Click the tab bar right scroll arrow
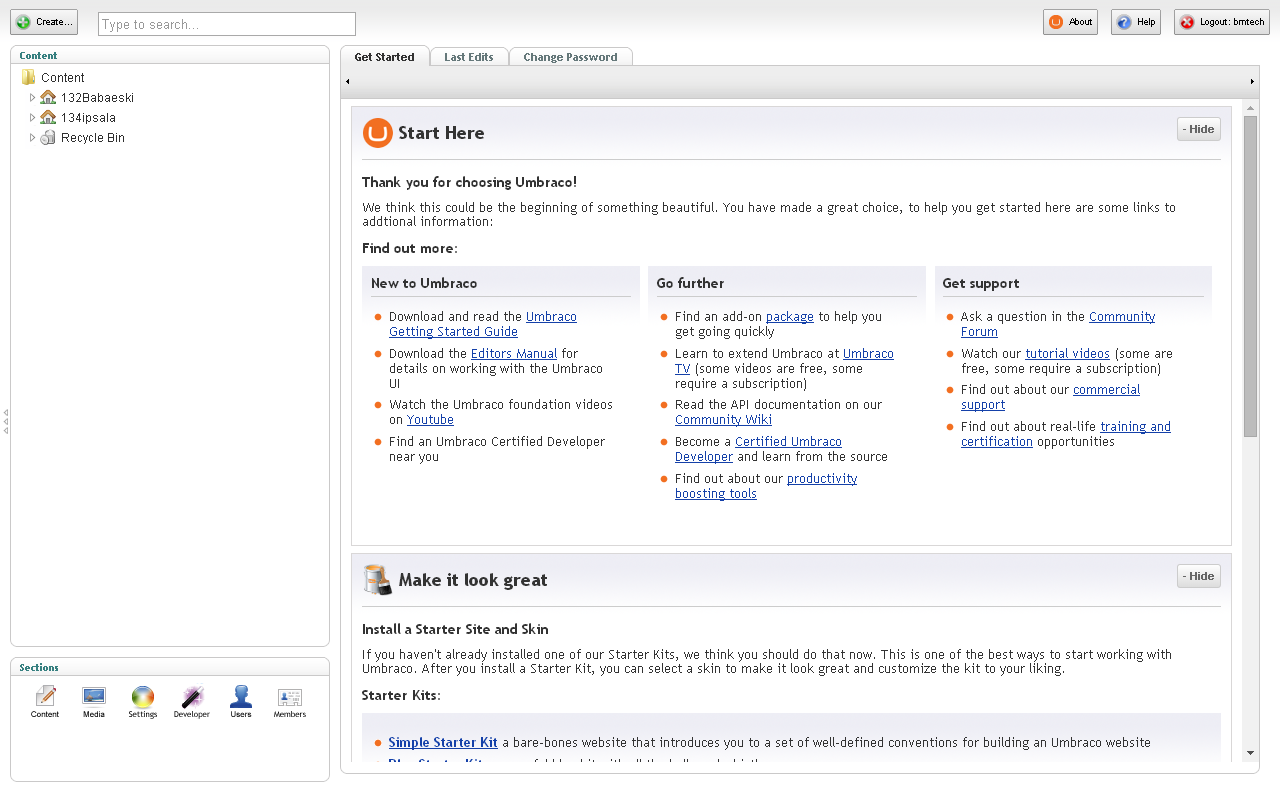1280x800 pixels. (1252, 82)
